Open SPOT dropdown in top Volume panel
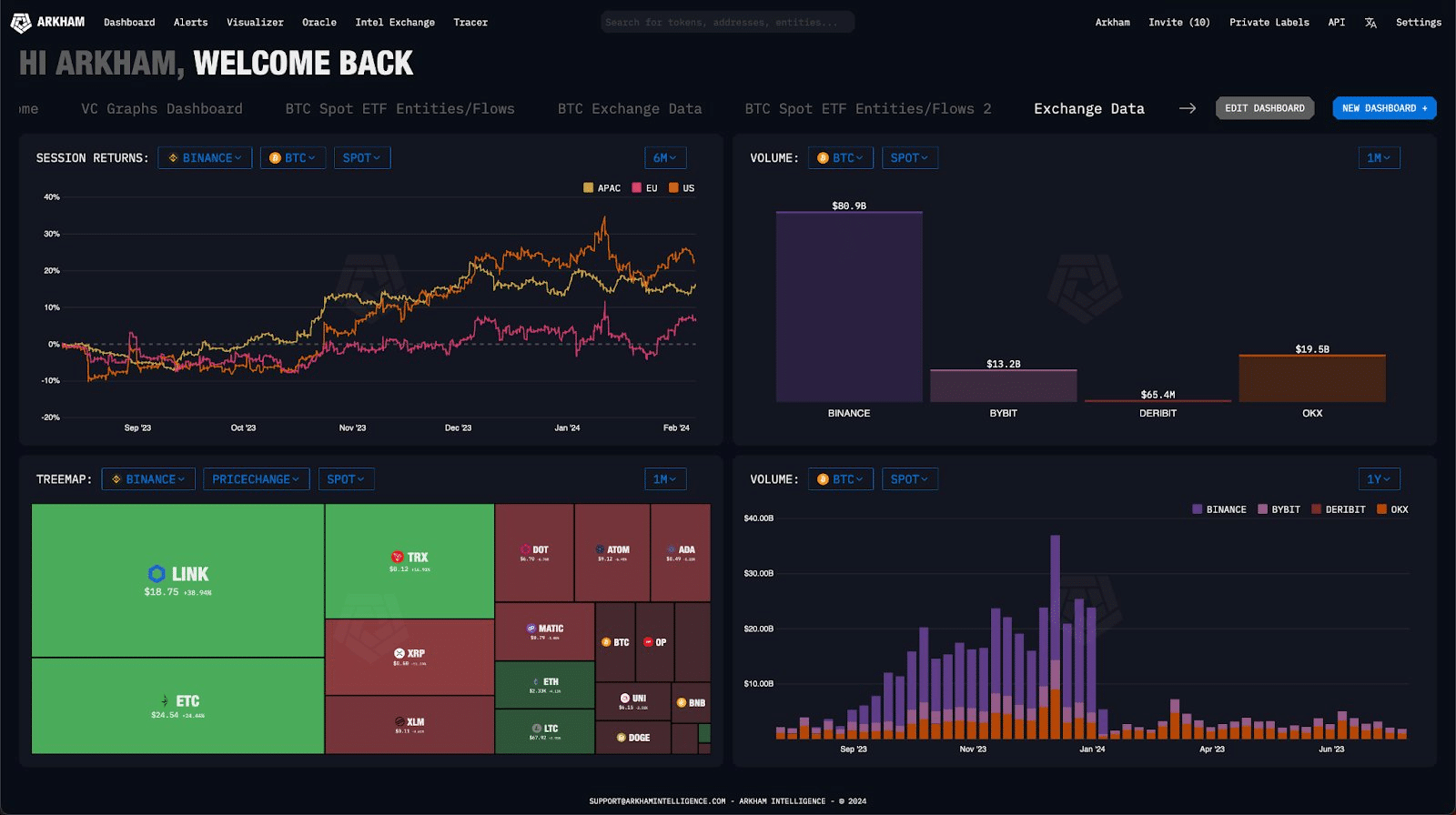1456x815 pixels. [x=910, y=158]
